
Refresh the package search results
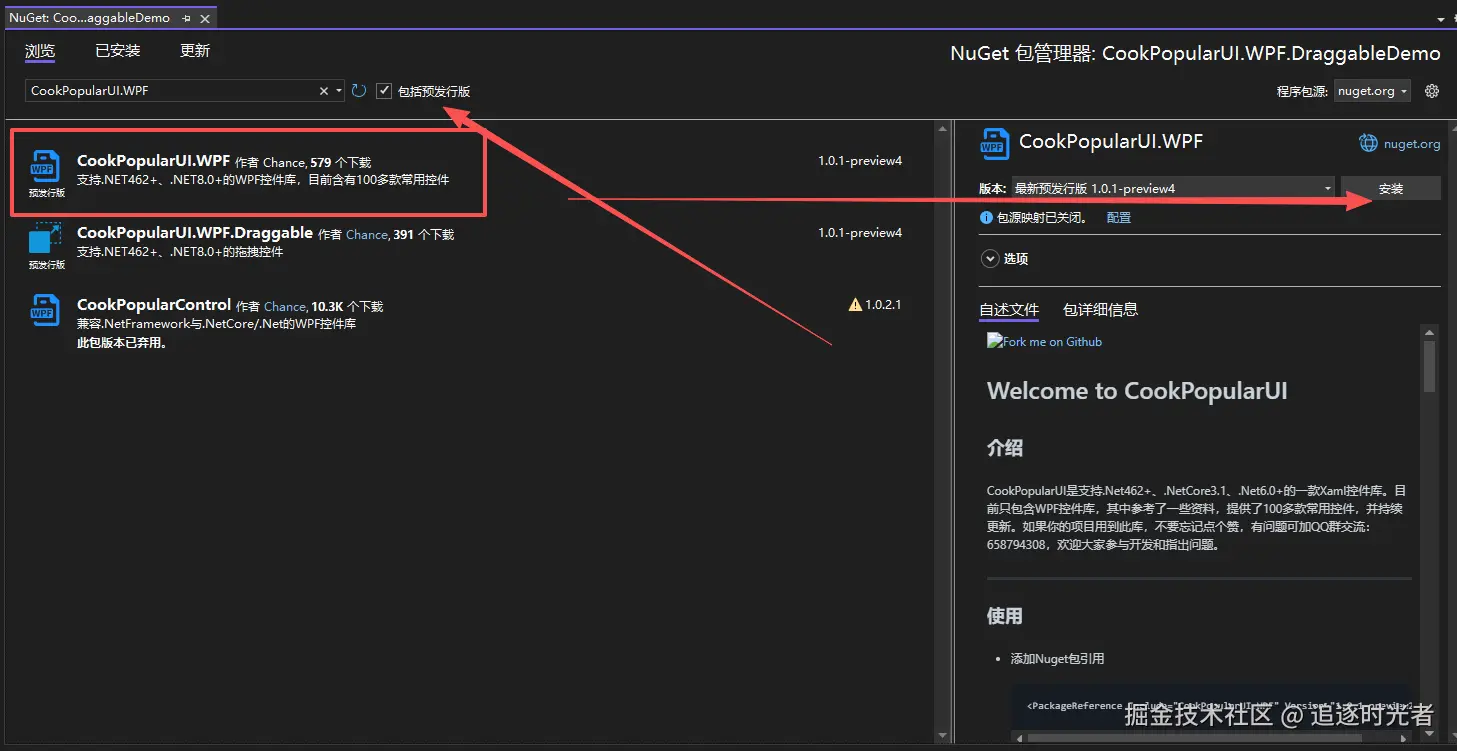(x=359, y=91)
